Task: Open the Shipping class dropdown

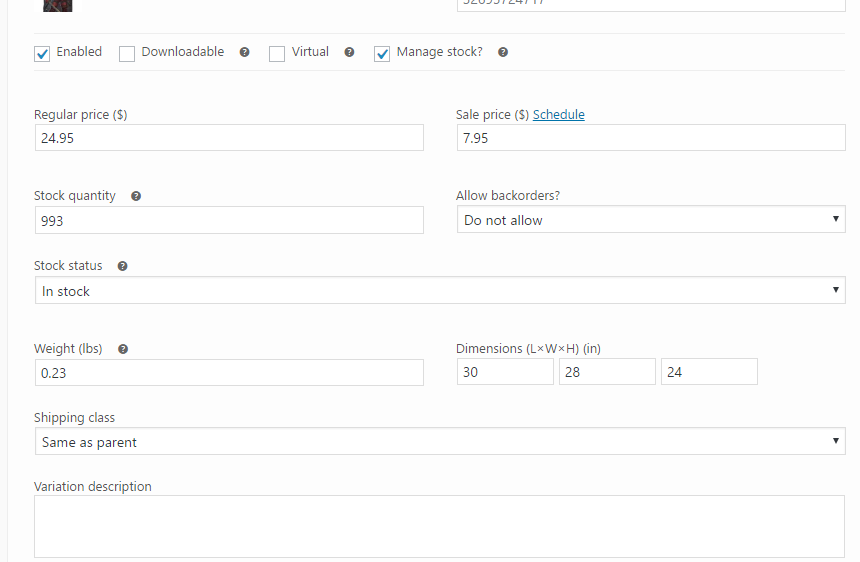Action: [440, 441]
